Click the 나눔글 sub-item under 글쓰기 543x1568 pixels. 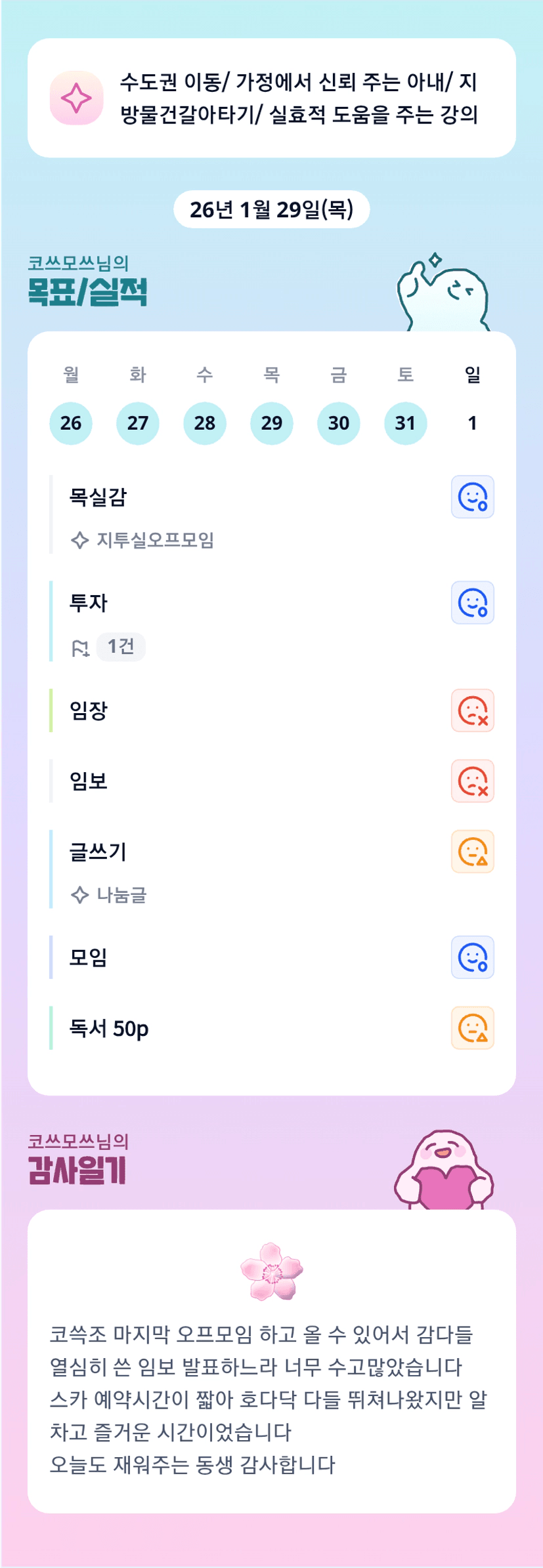tap(121, 895)
